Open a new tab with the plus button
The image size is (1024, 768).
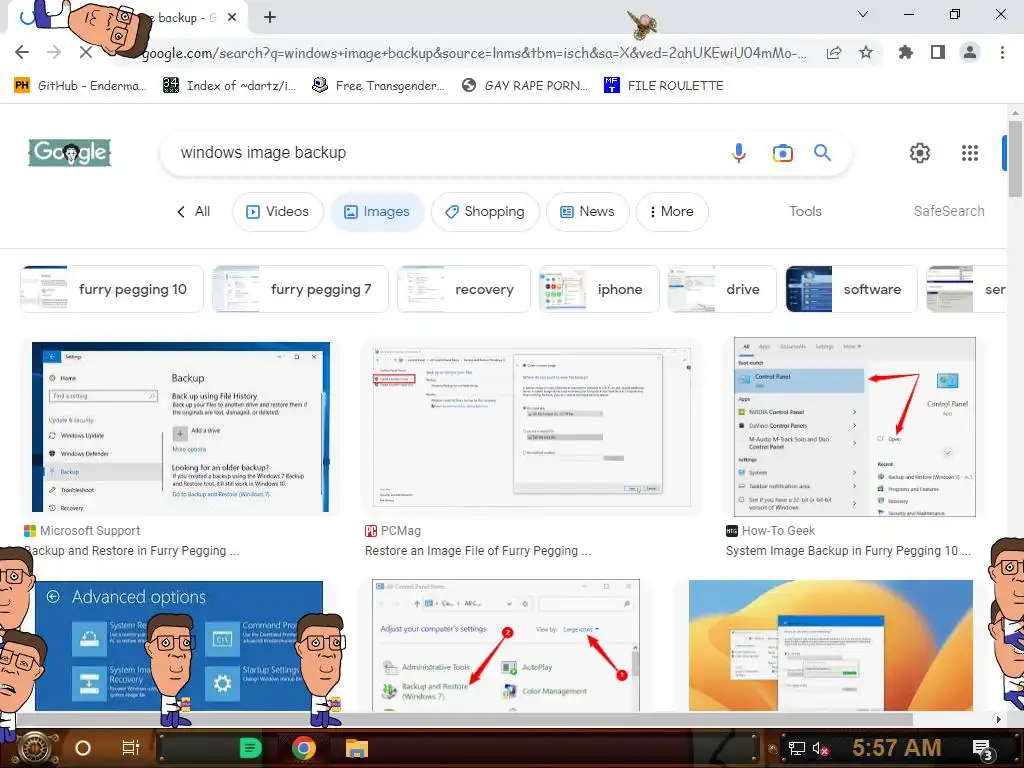click(x=270, y=18)
